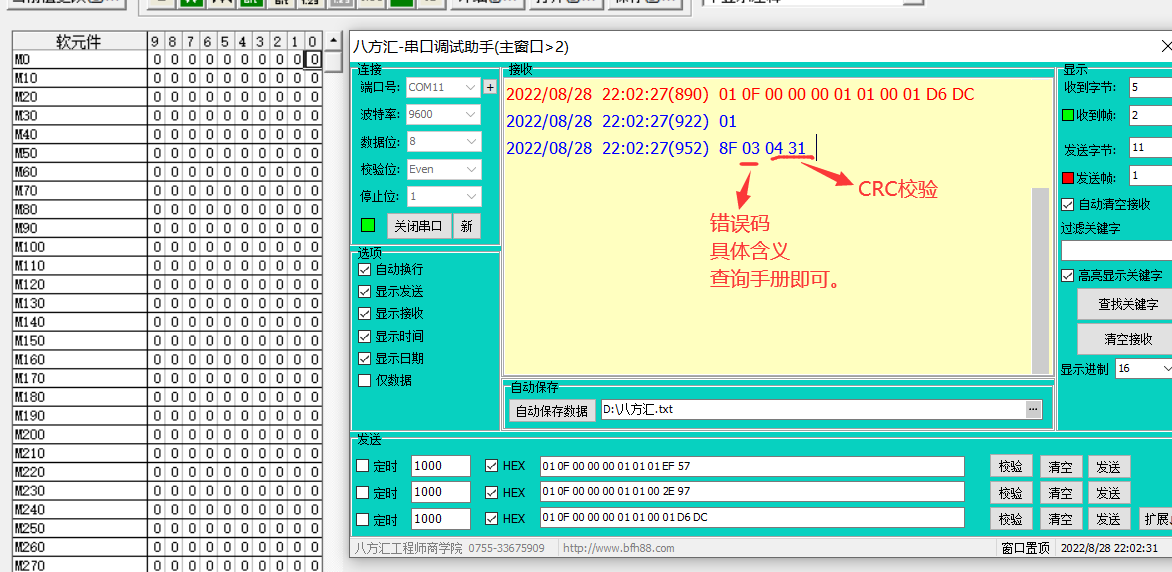This screenshot has height=572, width=1172.
Task: Click the 过滤关键字 input field
Action: click(1115, 250)
